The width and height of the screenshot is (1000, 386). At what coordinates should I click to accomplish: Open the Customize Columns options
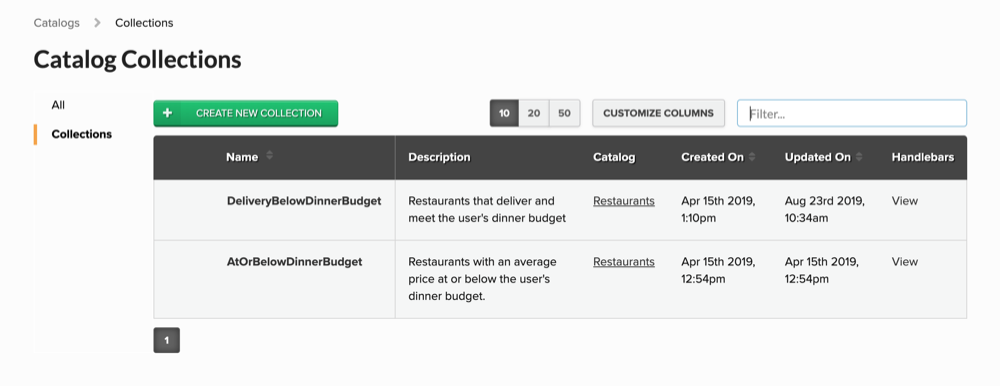(x=658, y=113)
